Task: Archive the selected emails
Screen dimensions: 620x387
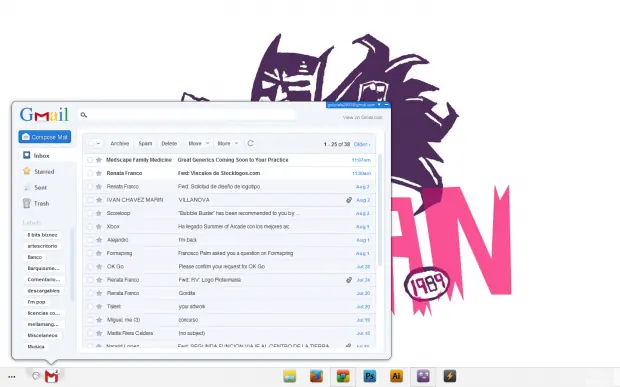Action: click(x=120, y=143)
